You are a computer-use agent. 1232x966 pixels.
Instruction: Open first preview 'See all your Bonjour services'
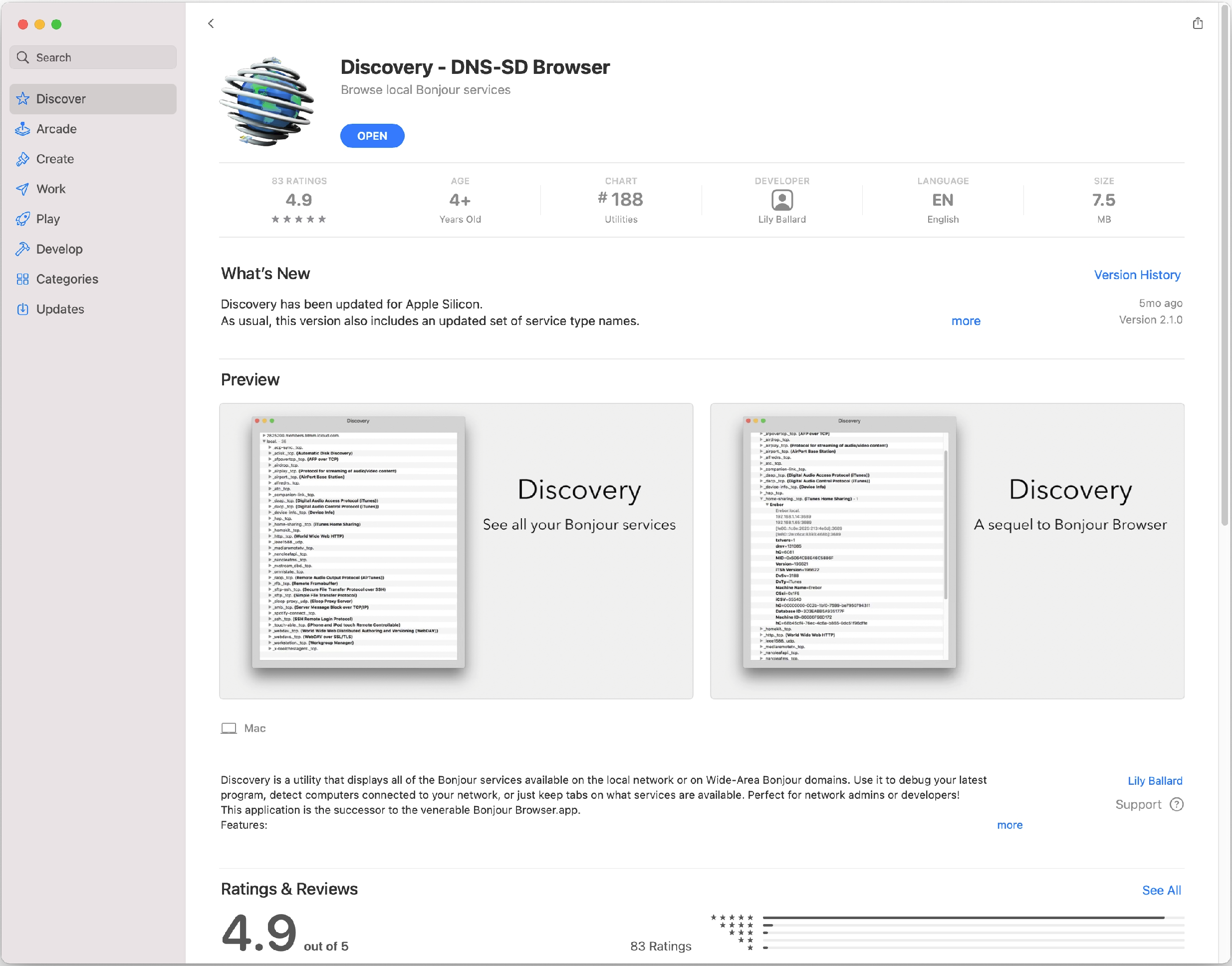456,551
